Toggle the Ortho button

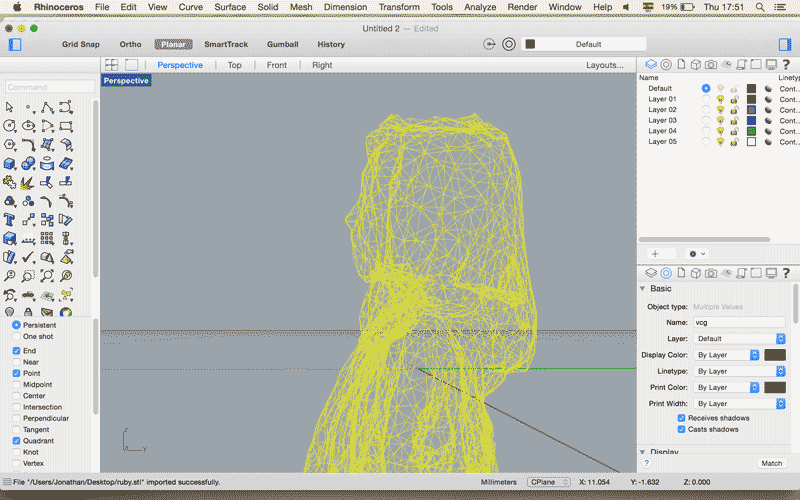pyautogui.click(x=130, y=44)
